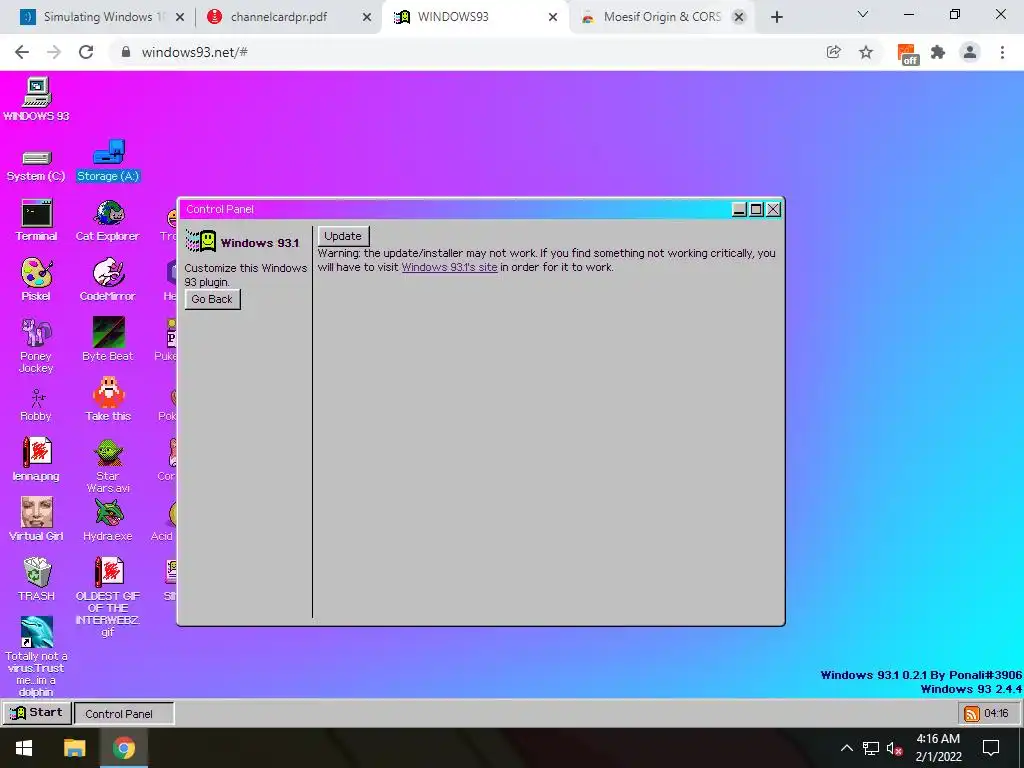The width and height of the screenshot is (1024, 768).
Task: Open the network status tray icon
Action: [x=871, y=748]
